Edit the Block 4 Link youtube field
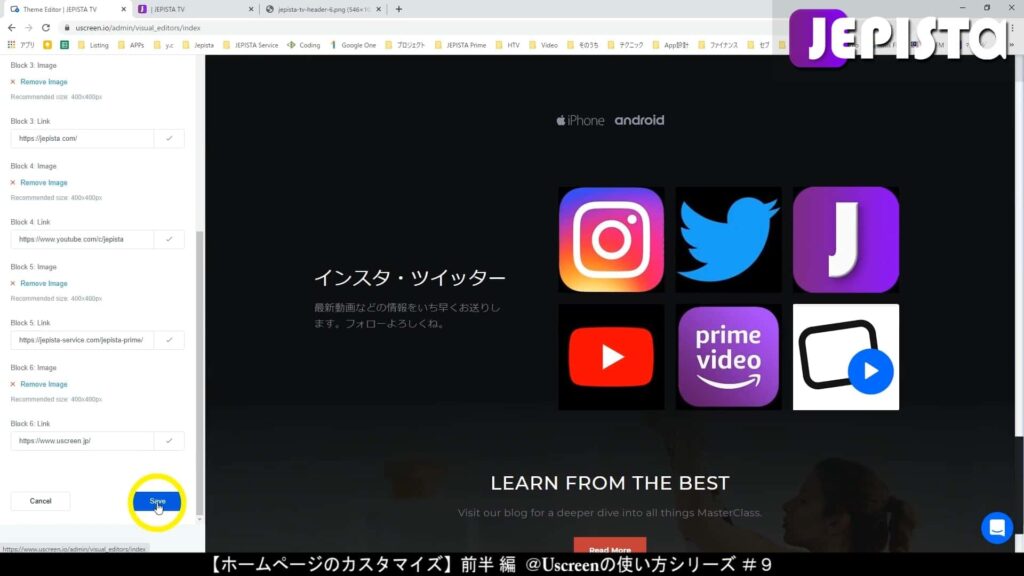Viewport: 1024px width, 576px height. click(x=82, y=239)
